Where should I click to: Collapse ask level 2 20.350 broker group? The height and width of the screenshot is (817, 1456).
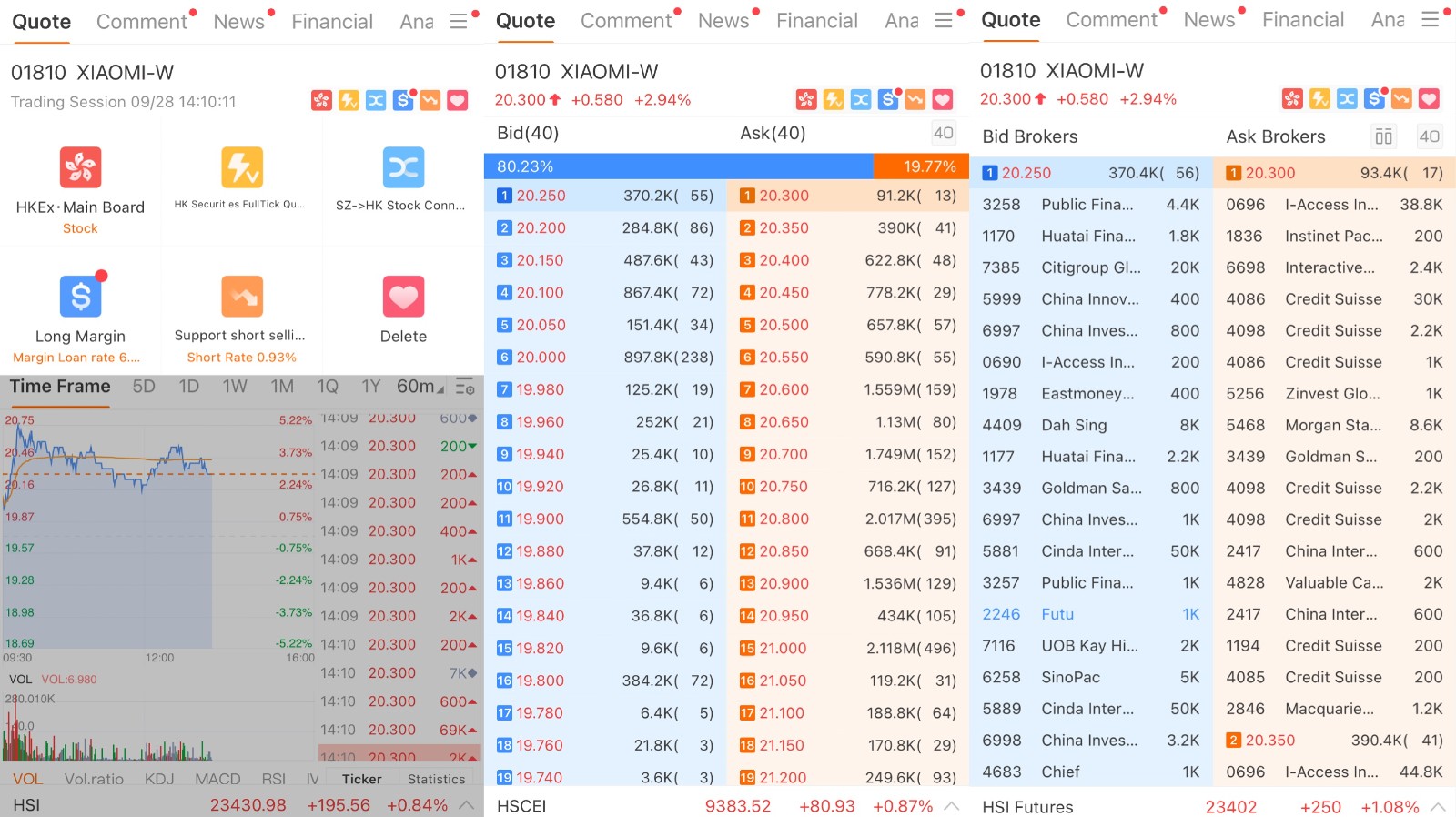pyautogui.click(x=1334, y=741)
